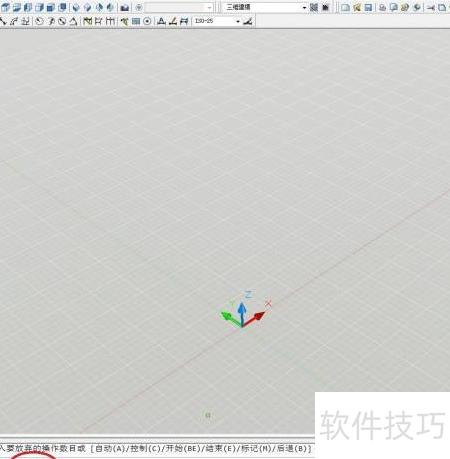Expand the empty named-view dropdown

[x=179, y=7]
